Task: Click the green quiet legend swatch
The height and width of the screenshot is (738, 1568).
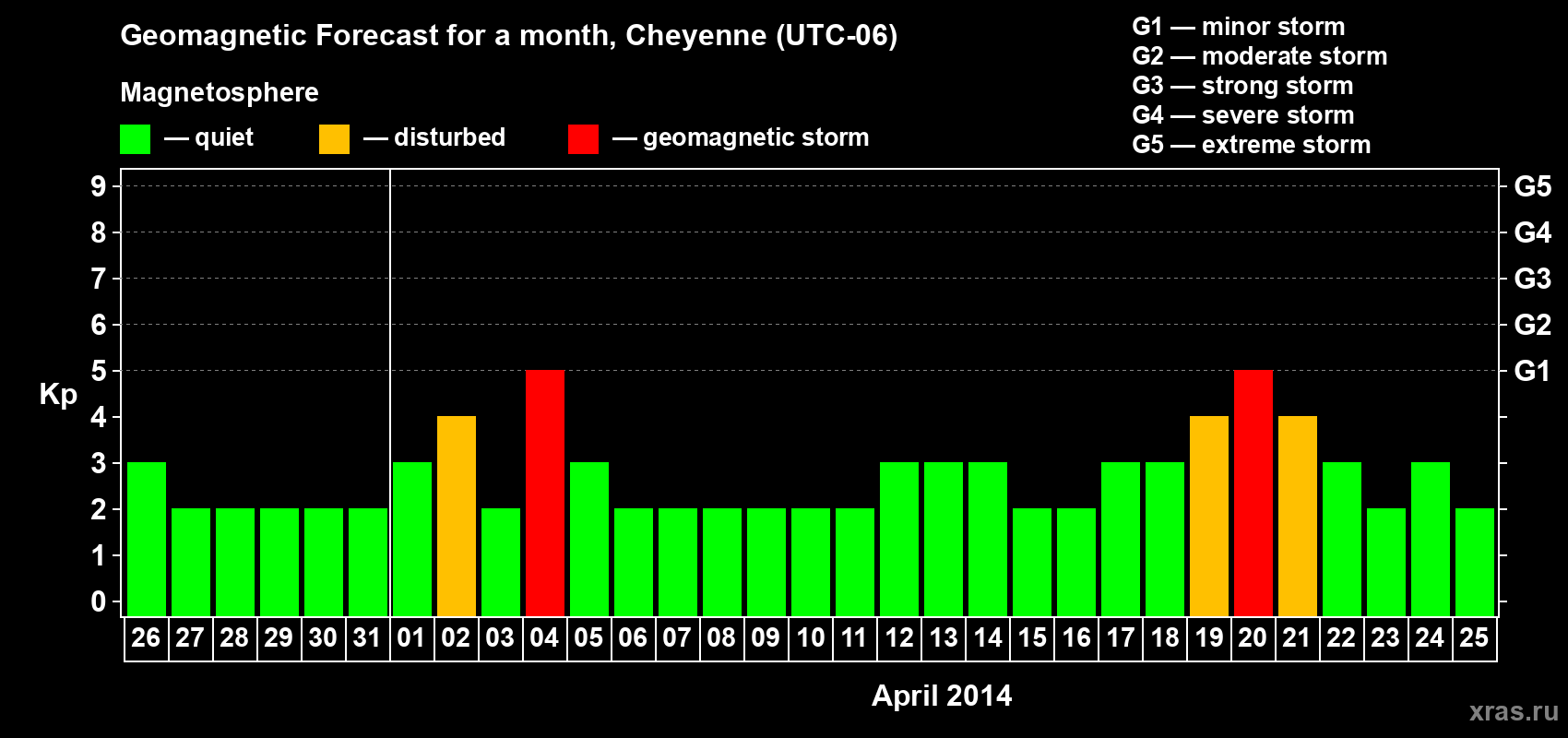Action: (135, 139)
